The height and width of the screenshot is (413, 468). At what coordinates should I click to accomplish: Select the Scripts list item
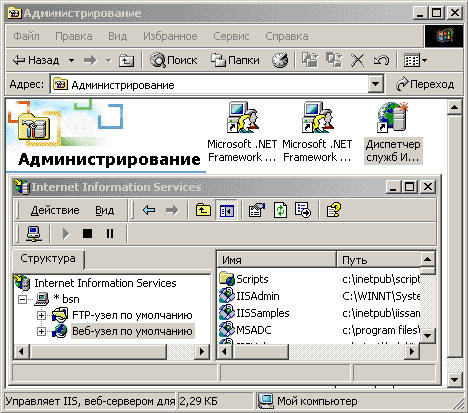[252, 279]
